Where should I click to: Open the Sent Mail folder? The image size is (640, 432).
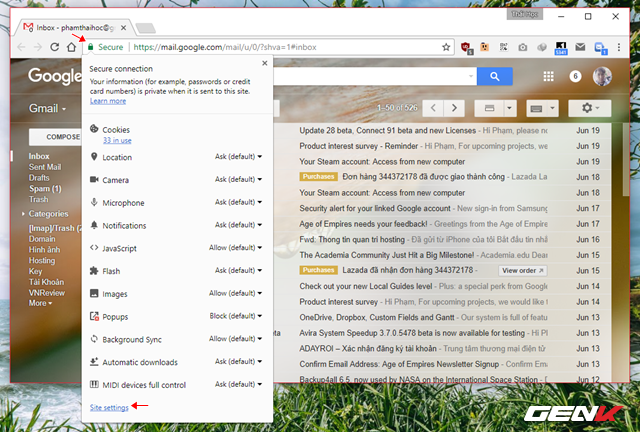pos(45,167)
